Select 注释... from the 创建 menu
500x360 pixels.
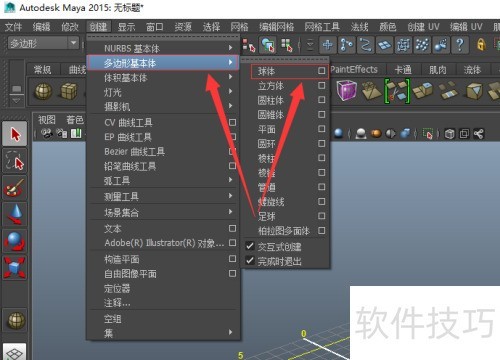(117, 303)
